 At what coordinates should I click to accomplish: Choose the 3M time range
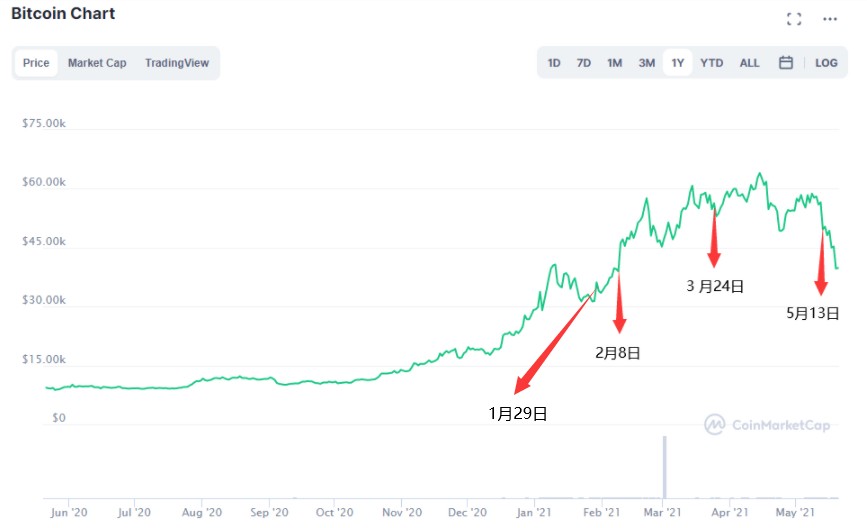click(x=647, y=63)
